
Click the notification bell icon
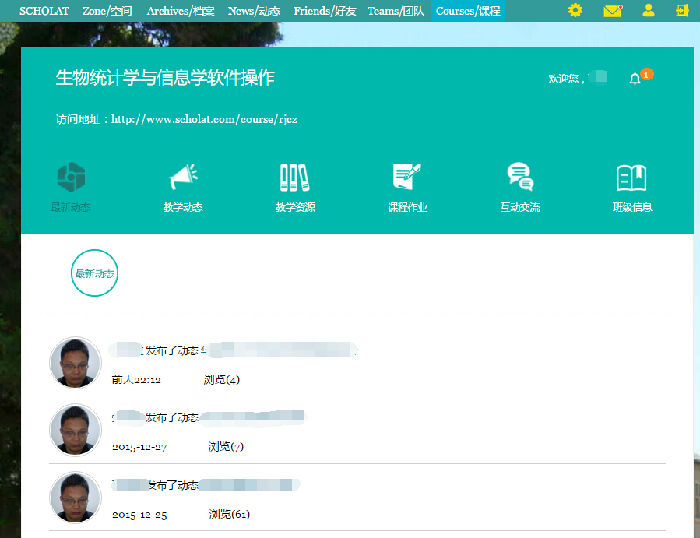tap(635, 79)
